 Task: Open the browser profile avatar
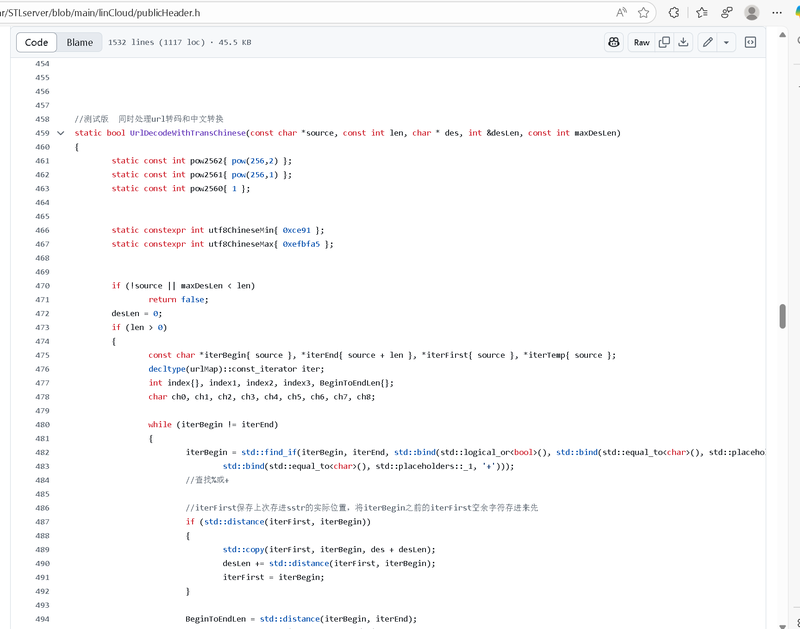pyautogui.click(x=752, y=13)
